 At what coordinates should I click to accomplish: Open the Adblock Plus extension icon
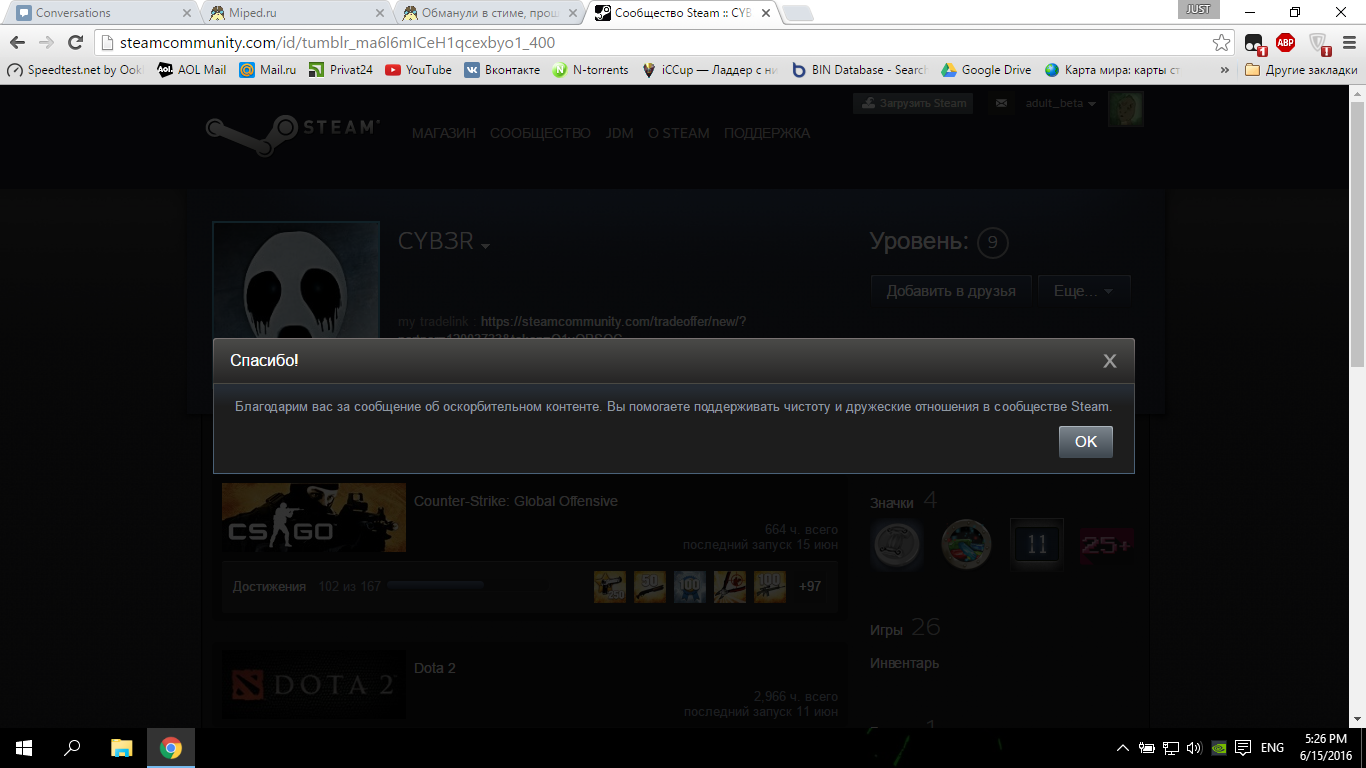[x=1285, y=43]
